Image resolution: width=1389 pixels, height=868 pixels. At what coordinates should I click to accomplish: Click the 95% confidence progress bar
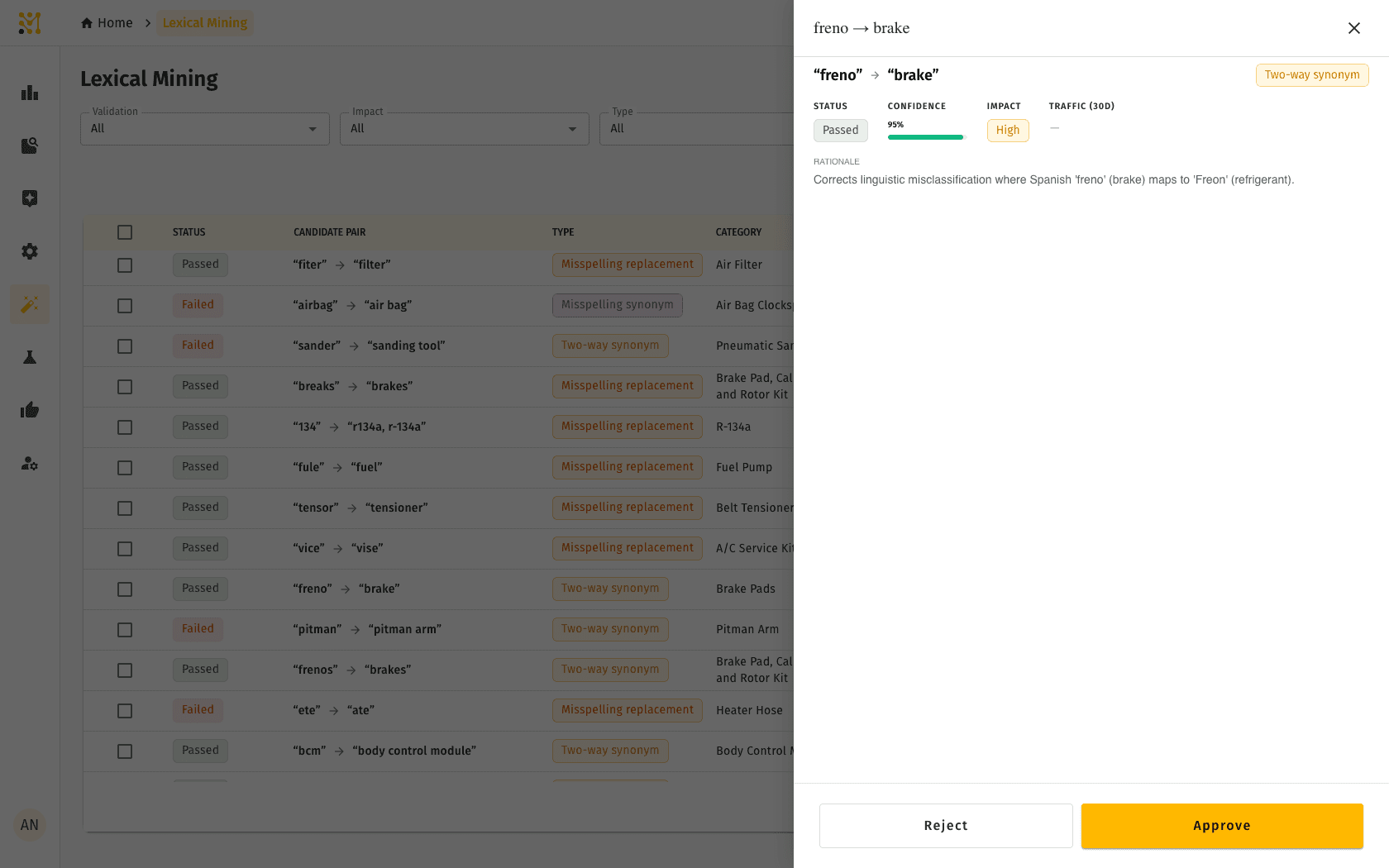point(926,137)
